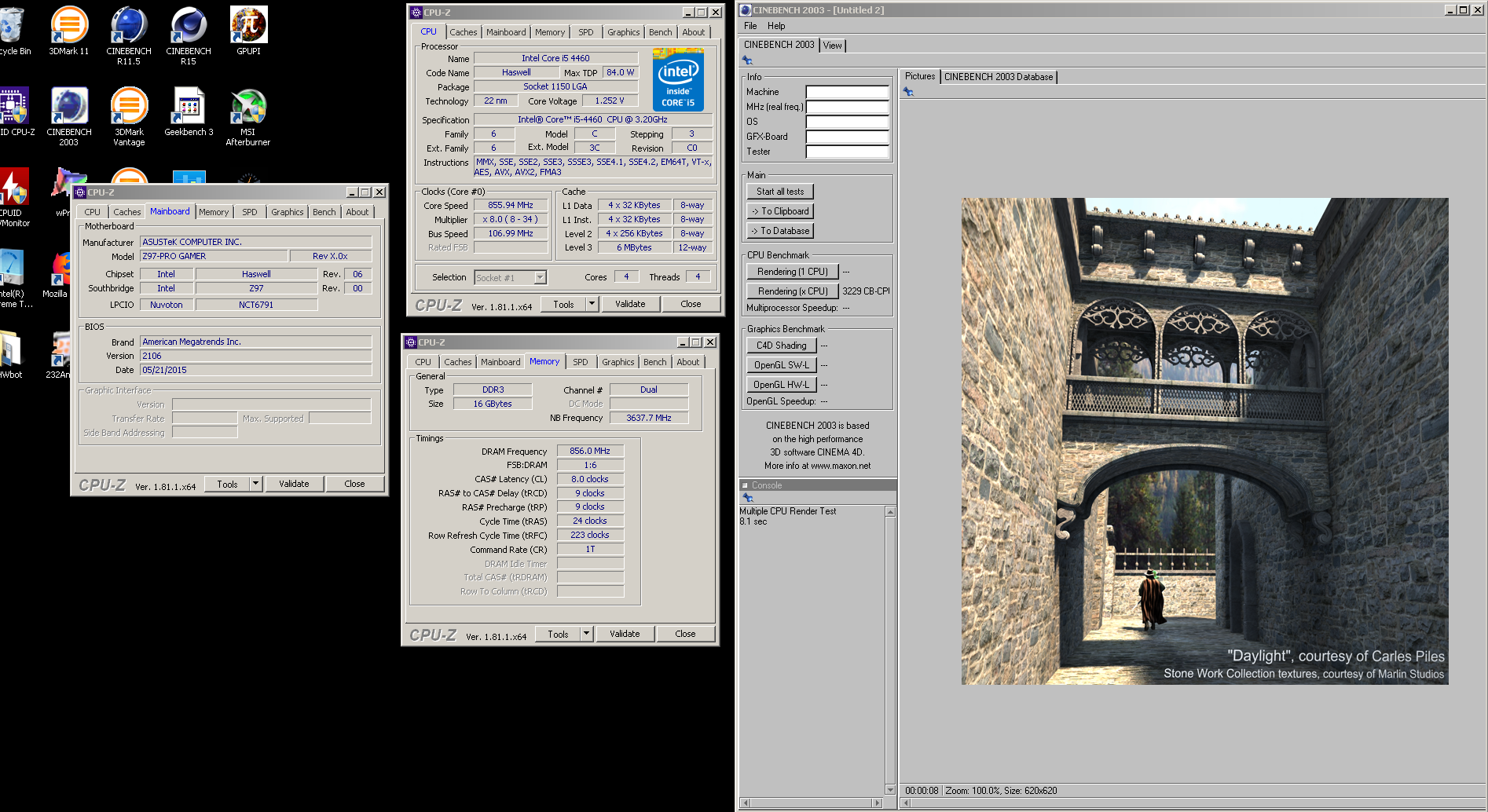The width and height of the screenshot is (1488, 812).
Task: Click the pin icon under CINEBENCH 2003 tab
Action: pos(747,60)
